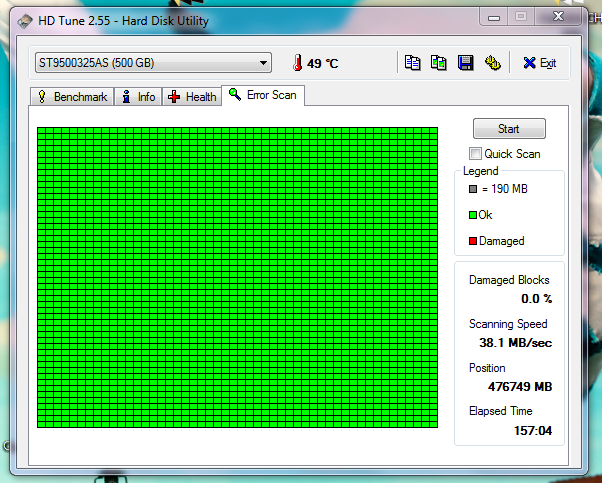The width and height of the screenshot is (602, 483).
Task: Enable the Quick Scan checkbox
Action: (475, 154)
